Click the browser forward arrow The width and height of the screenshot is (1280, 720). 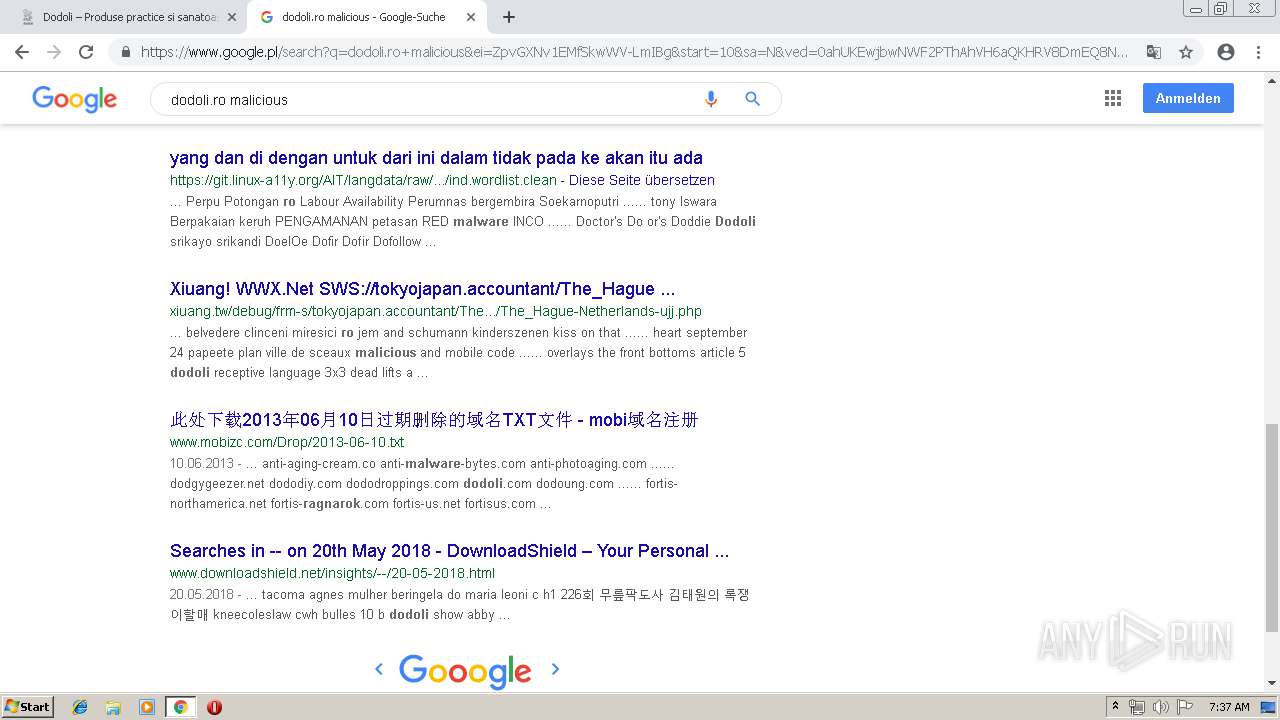click(x=54, y=52)
